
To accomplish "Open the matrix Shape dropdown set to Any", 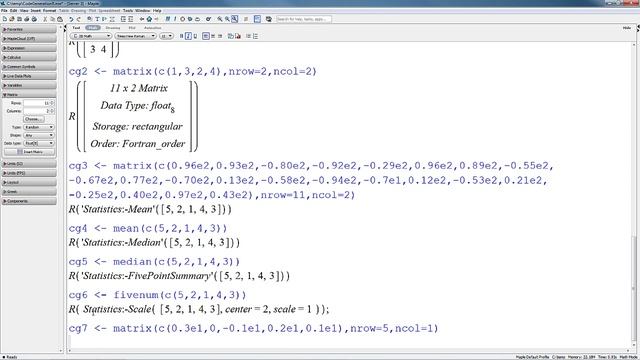I will (39, 135).
